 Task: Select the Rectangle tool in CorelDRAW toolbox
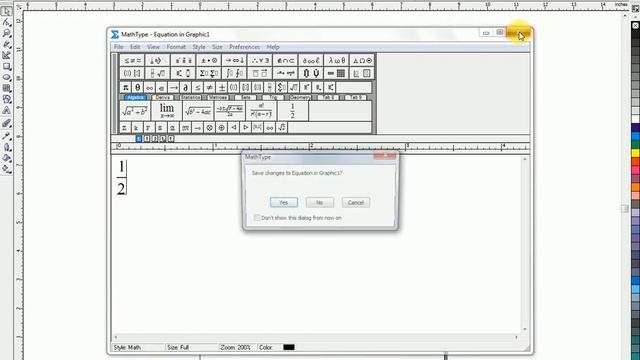(x=6, y=66)
